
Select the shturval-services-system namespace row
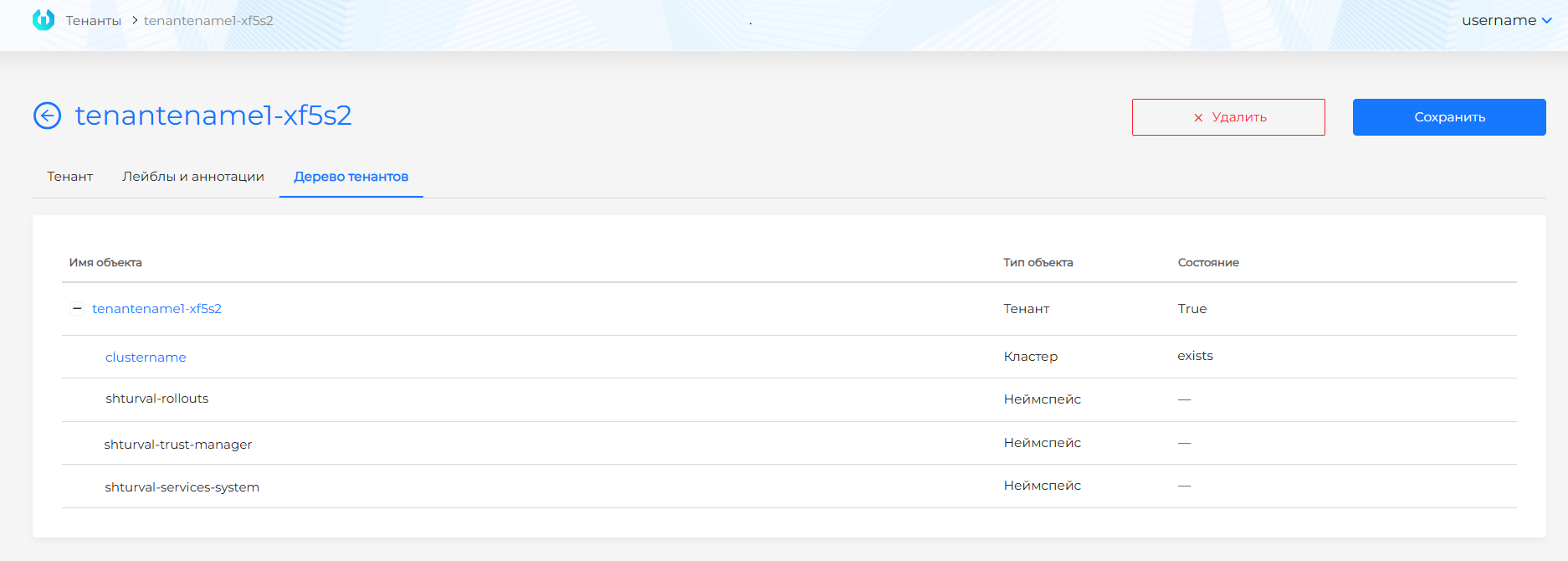tap(182, 487)
